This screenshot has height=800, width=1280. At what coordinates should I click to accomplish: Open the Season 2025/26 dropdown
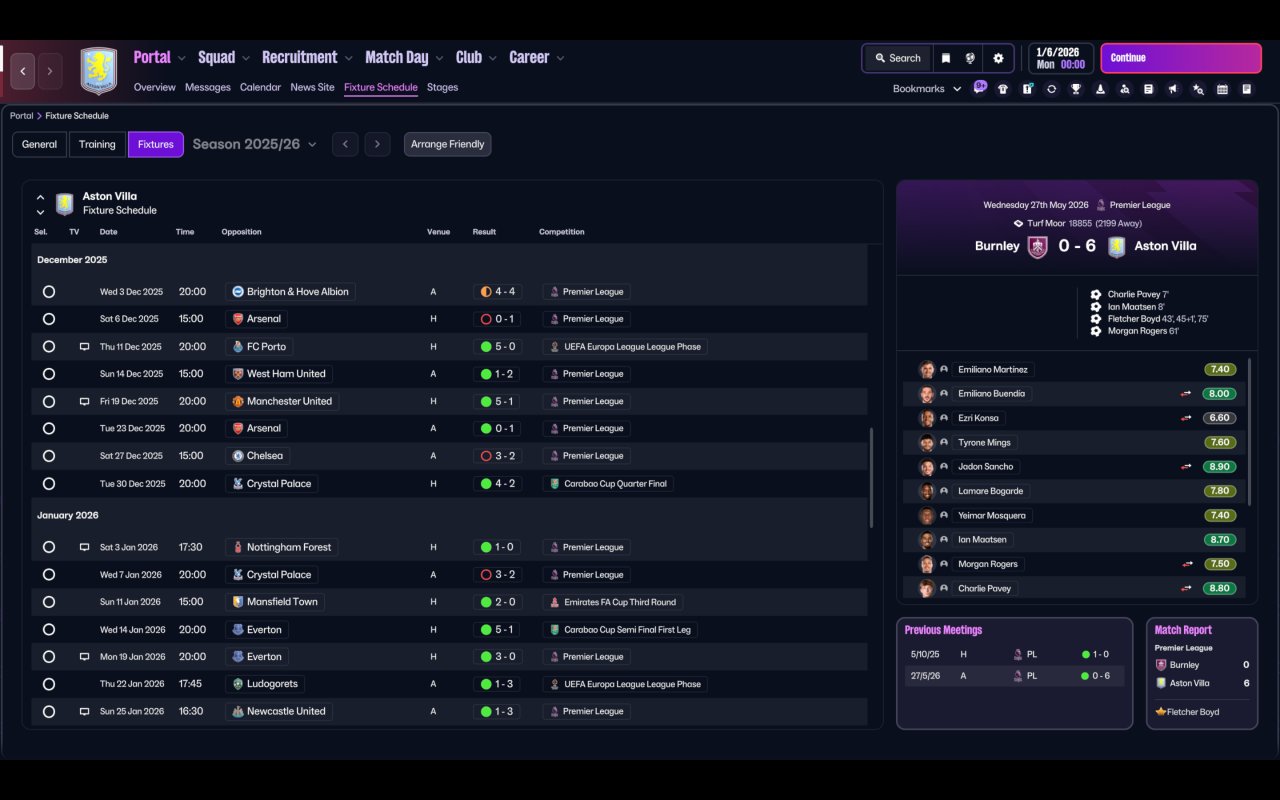[x=255, y=144]
